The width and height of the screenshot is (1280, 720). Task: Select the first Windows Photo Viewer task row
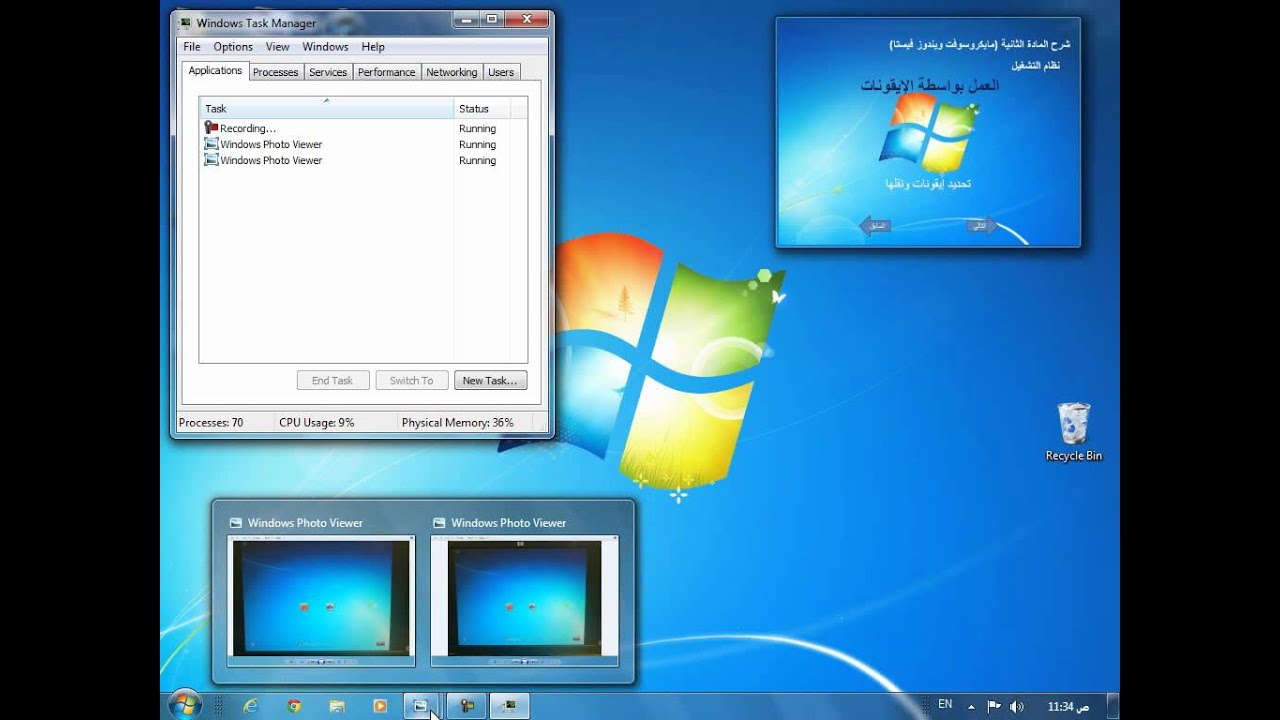(363, 145)
